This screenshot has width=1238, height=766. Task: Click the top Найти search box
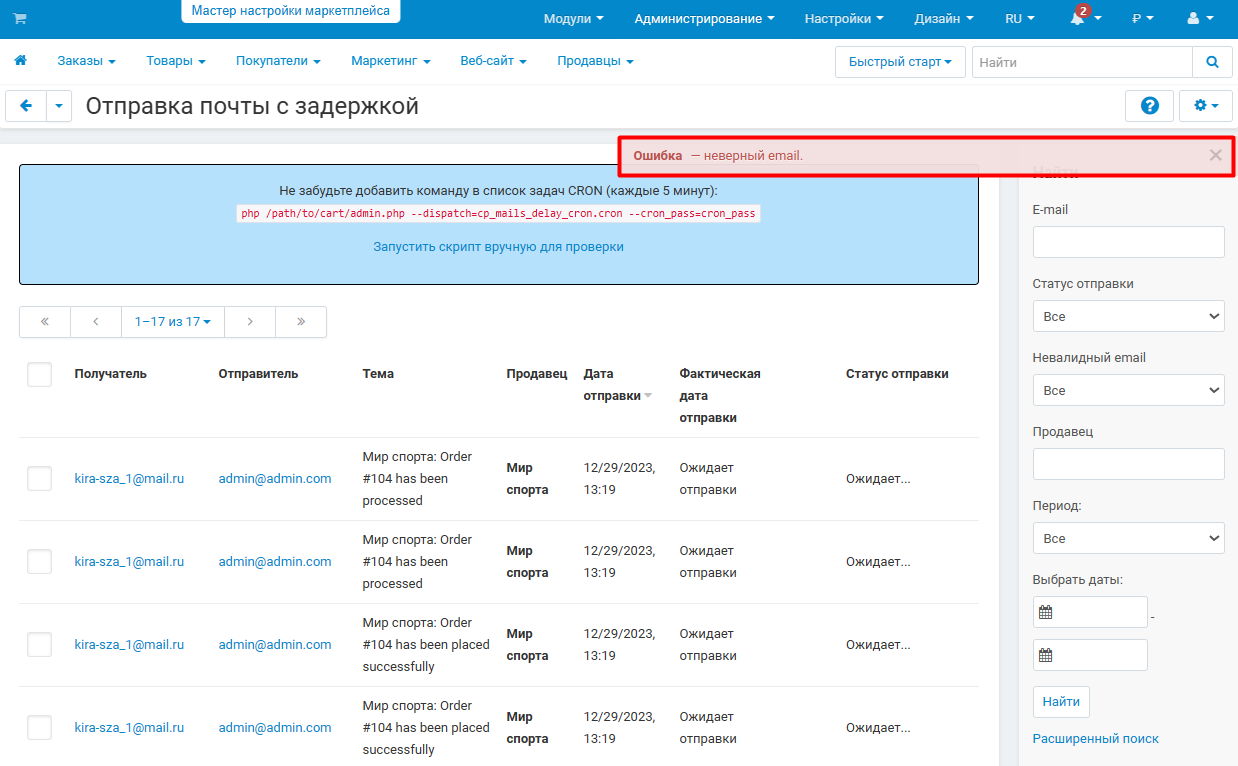pos(1082,62)
